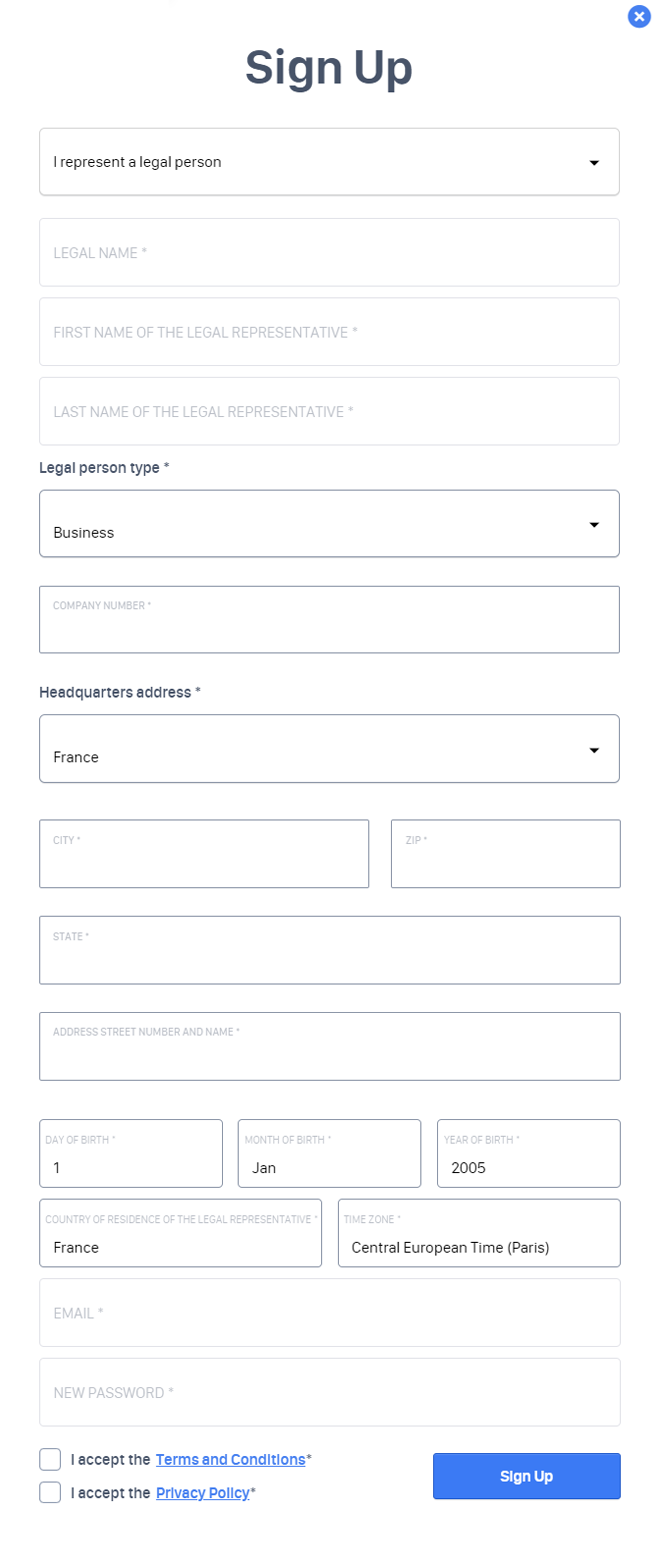The image size is (658, 1541).
Task: Focus the Email input field
Action: tap(329, 1313)
